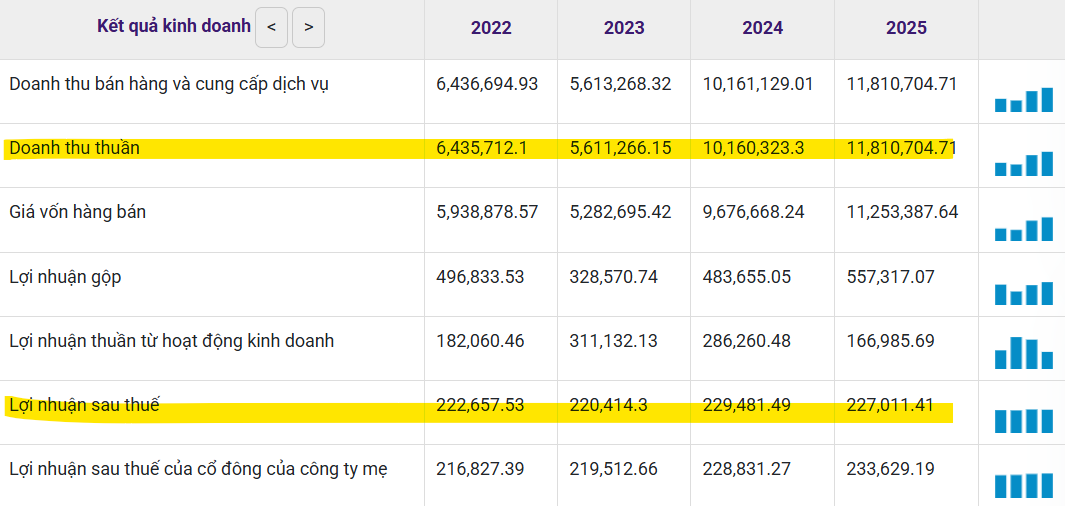Select the cell value 227,011.41

point(890,405)
